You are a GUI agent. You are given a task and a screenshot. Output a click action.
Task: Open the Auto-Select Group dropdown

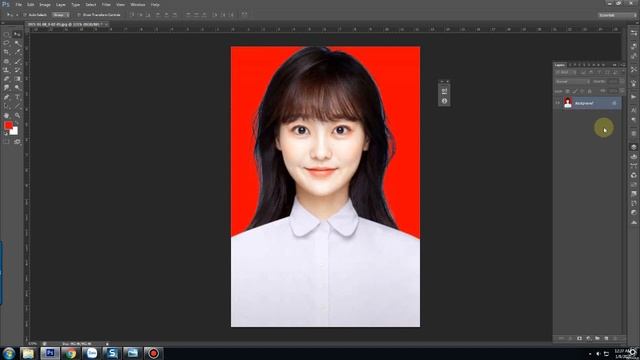(x=60, y=15)
